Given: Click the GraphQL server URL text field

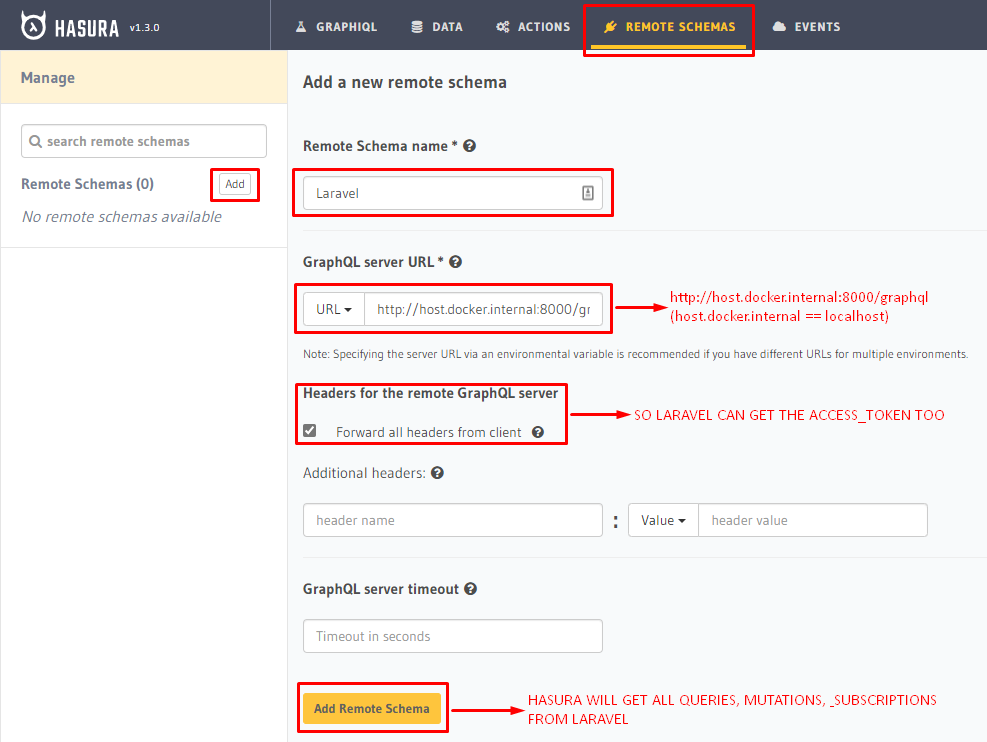Looking at the screenshot, I should coord(483,309).
